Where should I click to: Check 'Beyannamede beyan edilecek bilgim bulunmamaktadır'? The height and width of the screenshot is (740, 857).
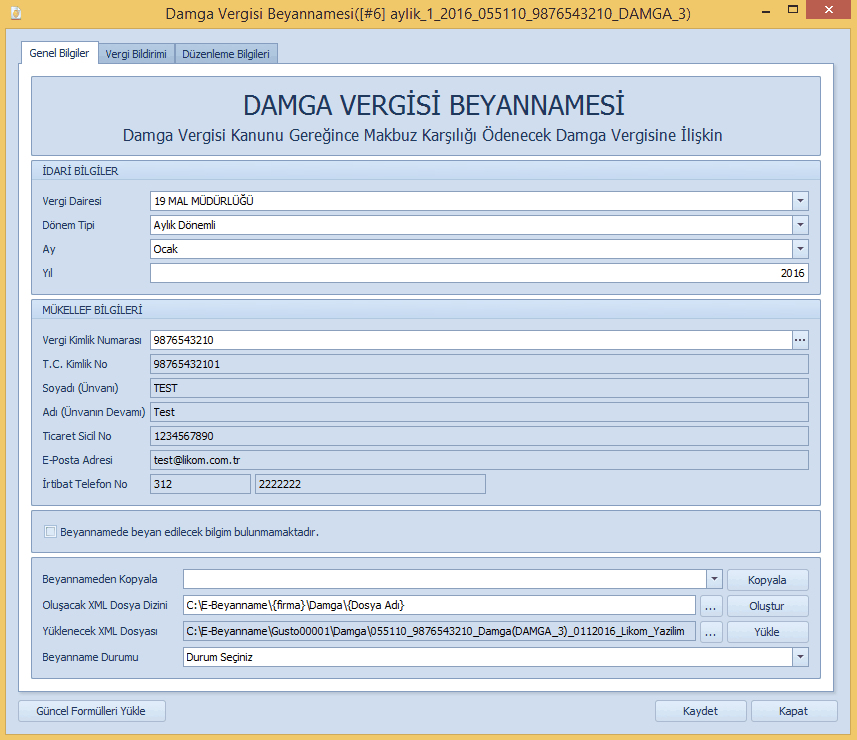(x=50, y=532)
